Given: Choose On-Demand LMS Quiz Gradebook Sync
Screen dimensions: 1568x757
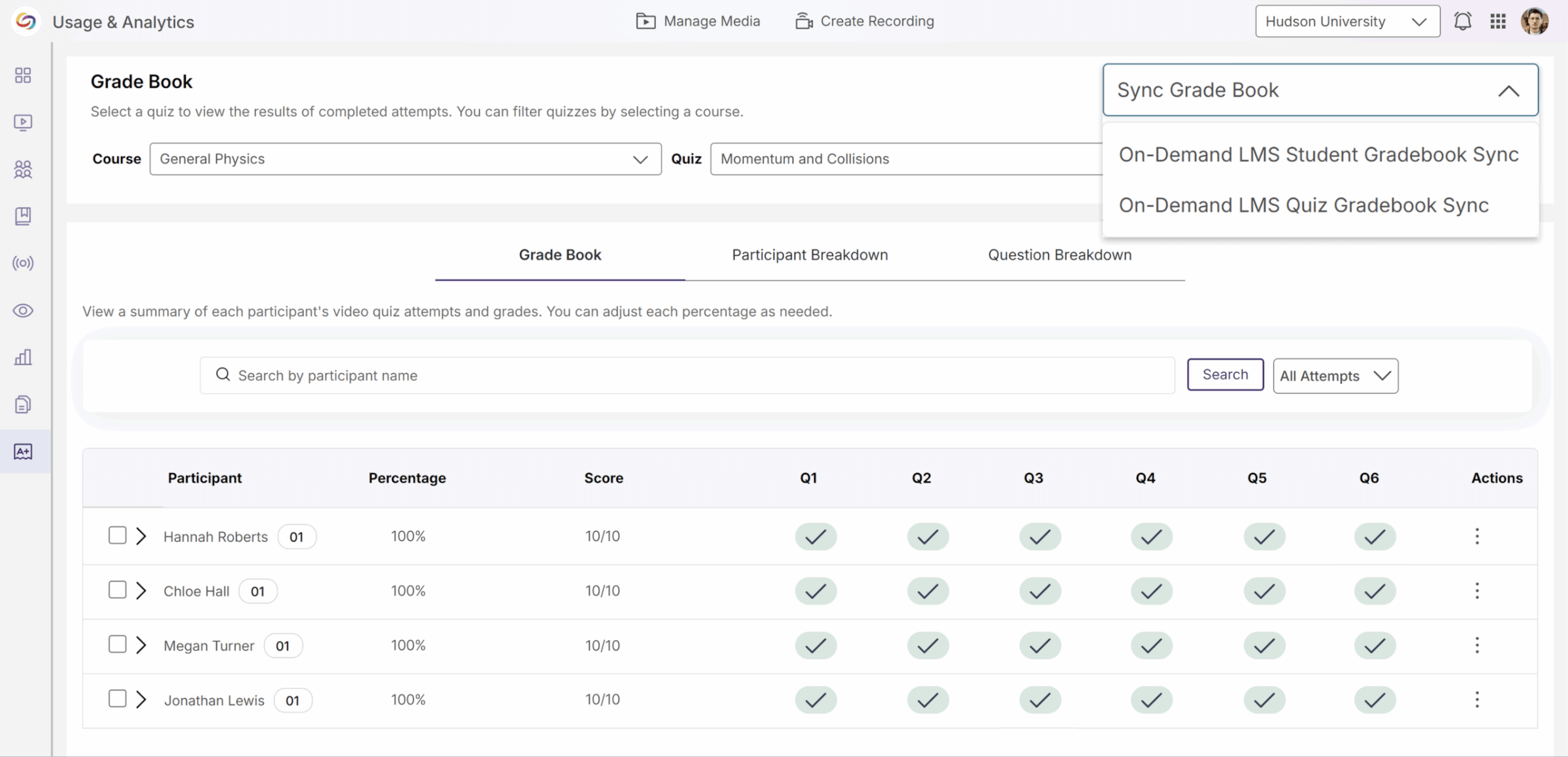Looking at the screenshot, I should pos(1303,205).
